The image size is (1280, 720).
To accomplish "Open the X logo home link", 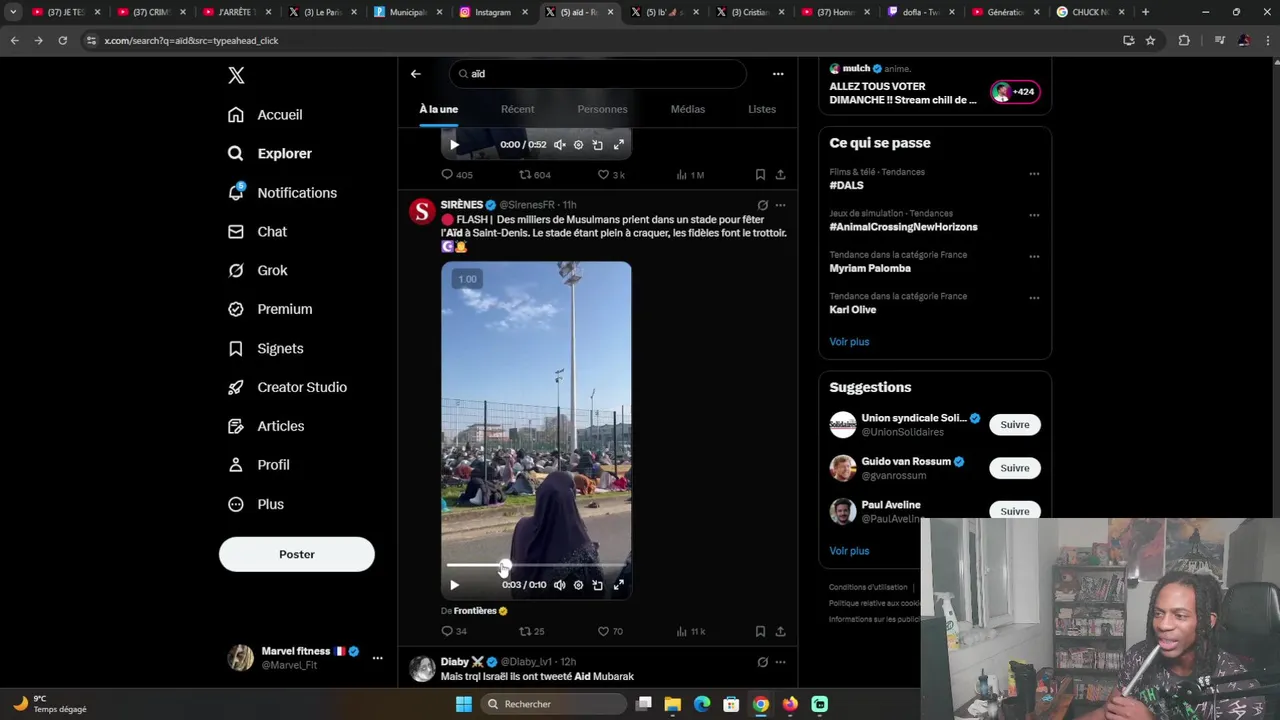I will (236, 75).
